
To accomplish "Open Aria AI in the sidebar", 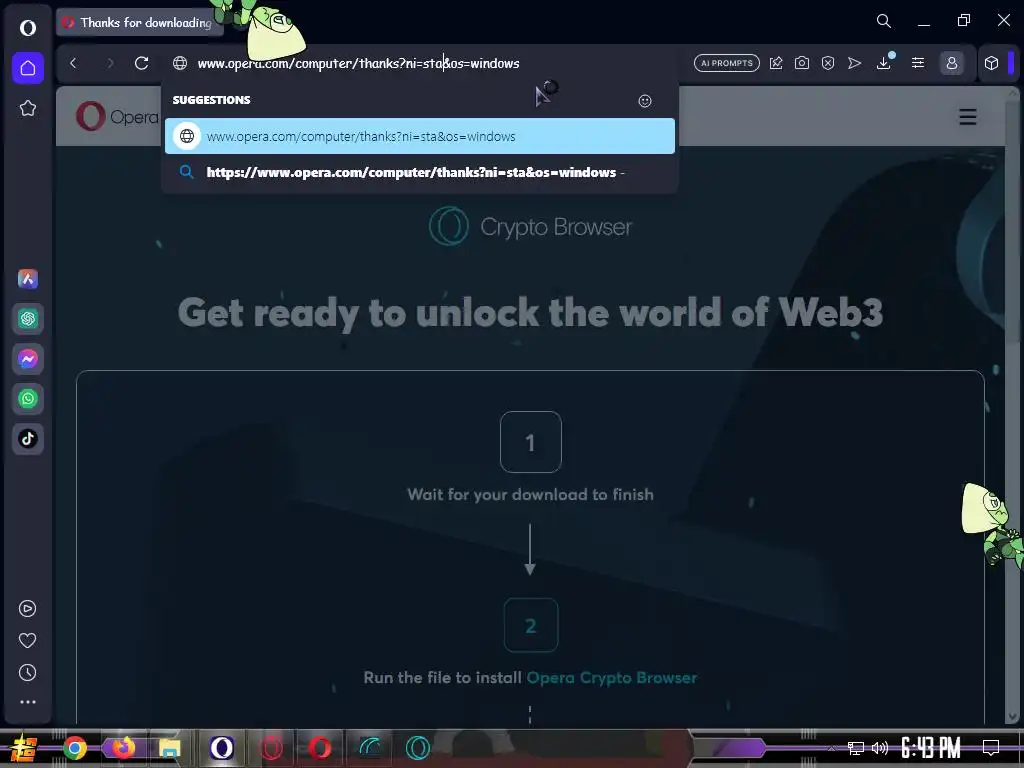I will 27,279.
